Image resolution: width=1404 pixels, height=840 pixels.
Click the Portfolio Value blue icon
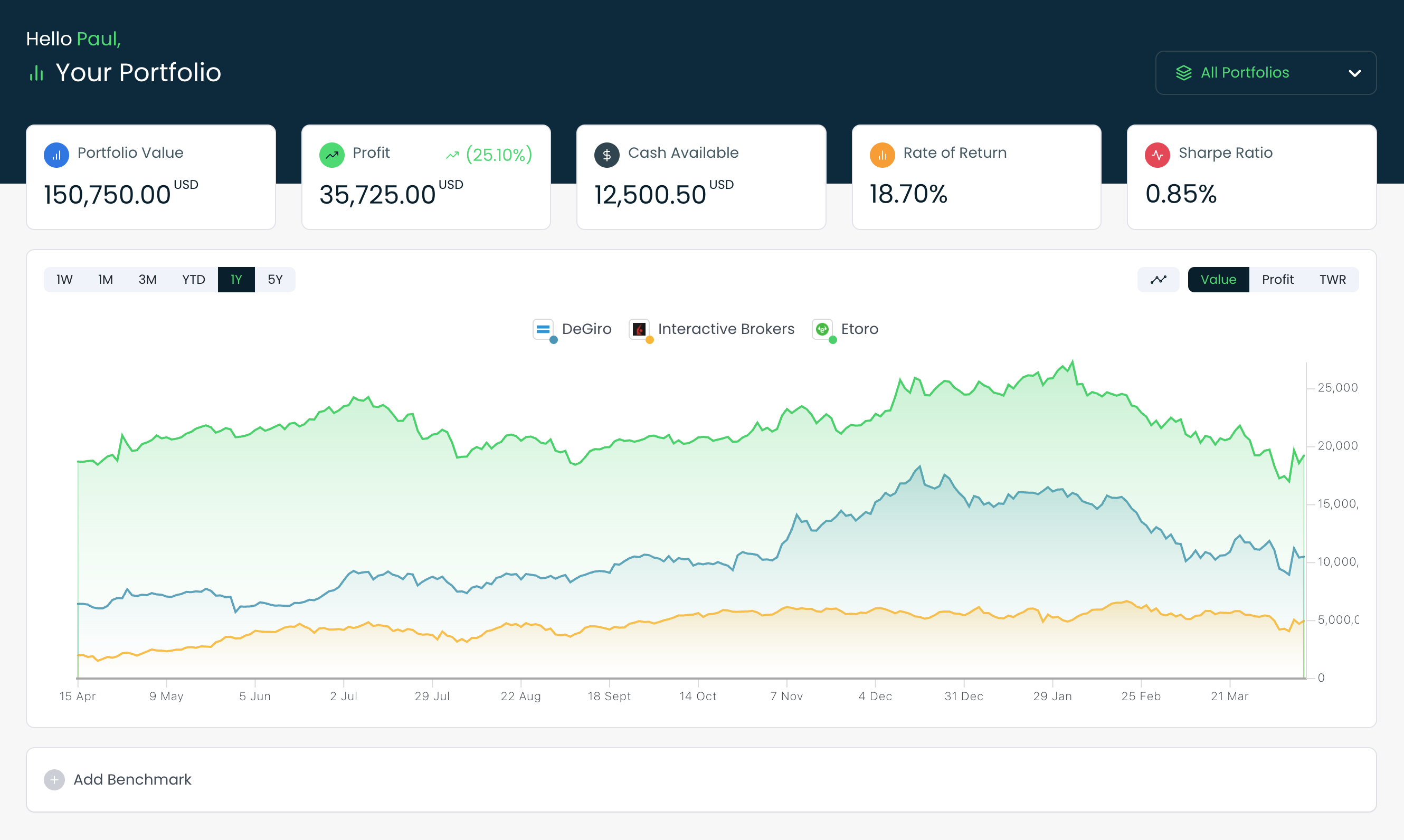pyautogui.click(x=56, y=155)
